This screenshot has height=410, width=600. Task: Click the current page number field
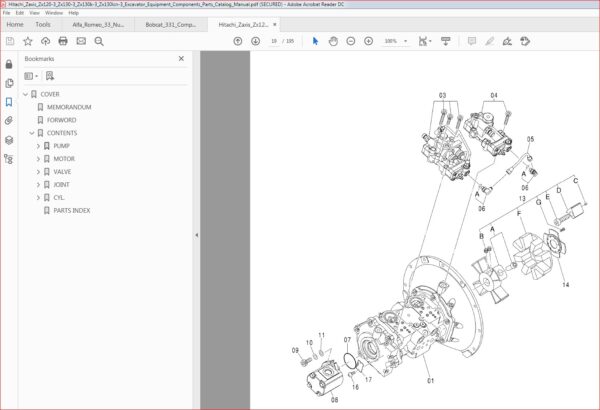(x=274, y=41)
